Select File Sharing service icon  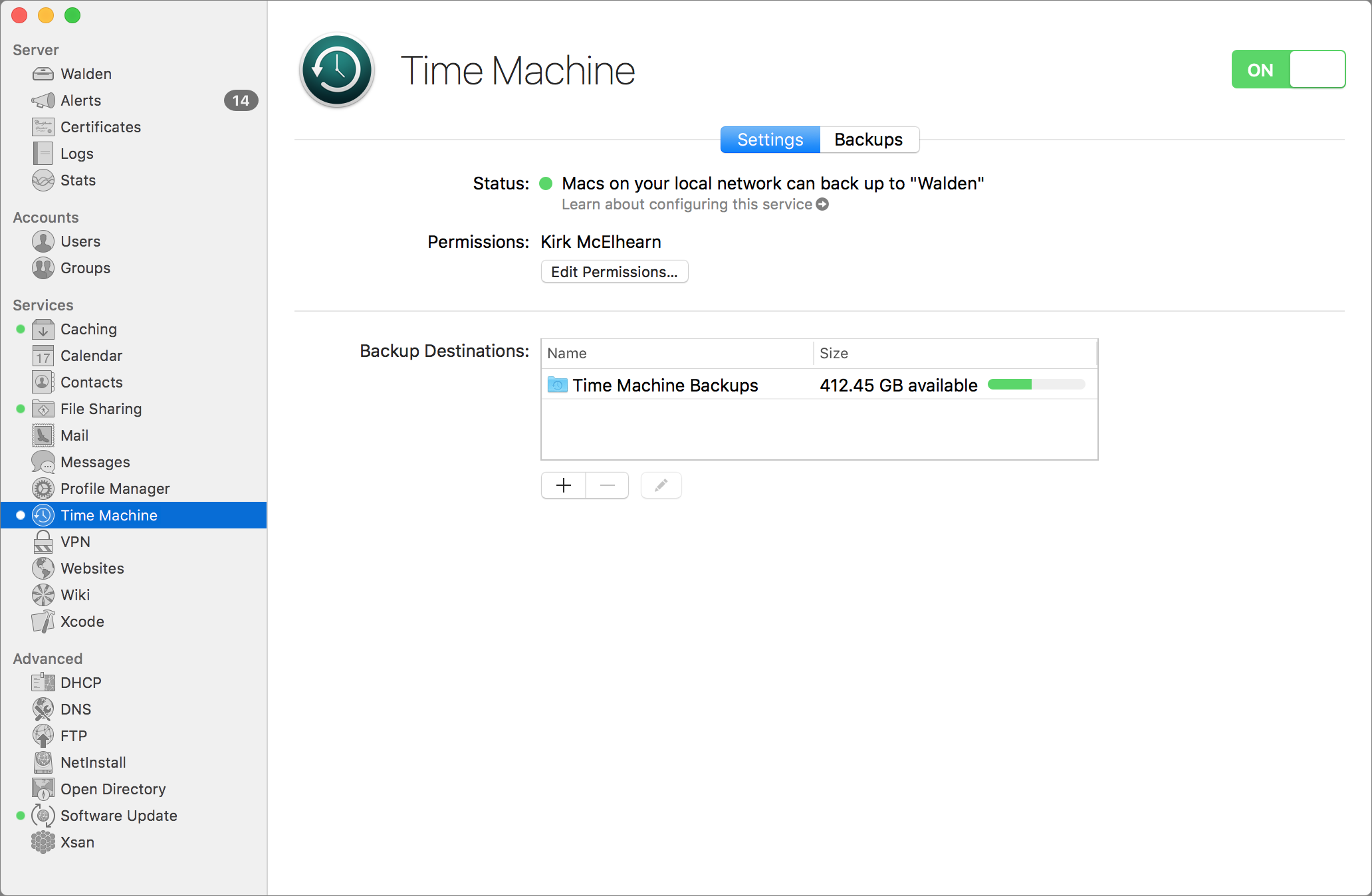pos(43,409)
